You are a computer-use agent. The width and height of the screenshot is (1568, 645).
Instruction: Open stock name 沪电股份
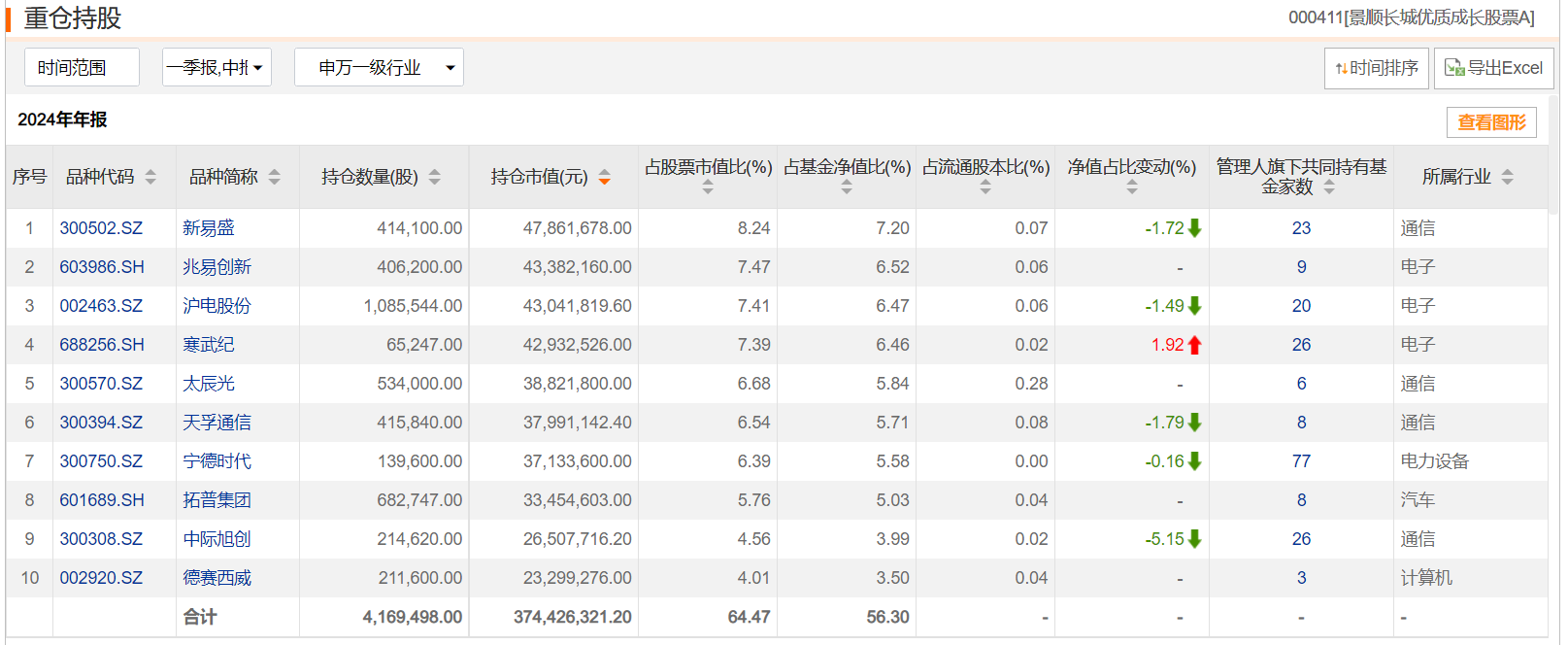click(217, 306)
